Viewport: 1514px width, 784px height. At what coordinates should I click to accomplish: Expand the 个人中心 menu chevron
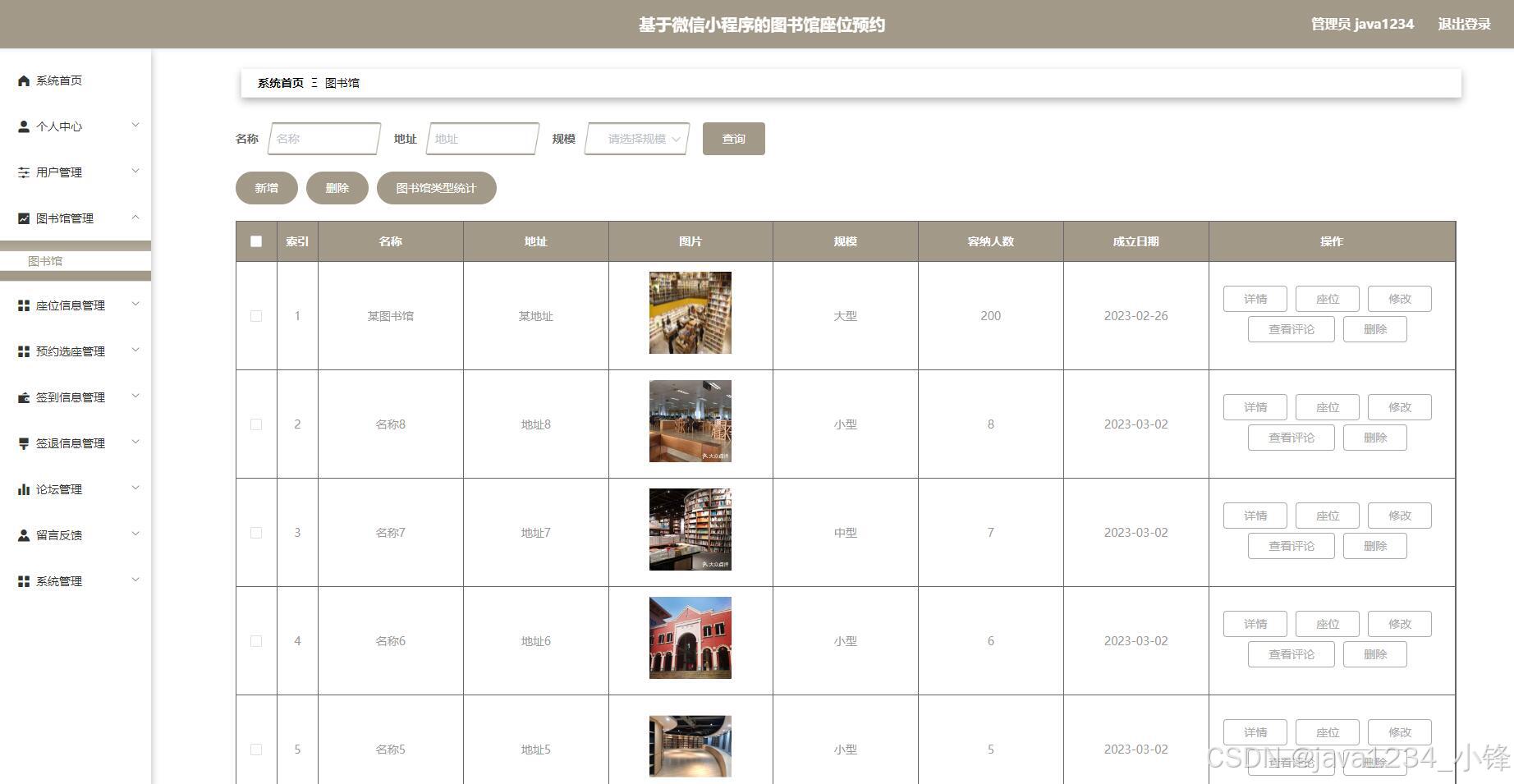pos(135,126)
